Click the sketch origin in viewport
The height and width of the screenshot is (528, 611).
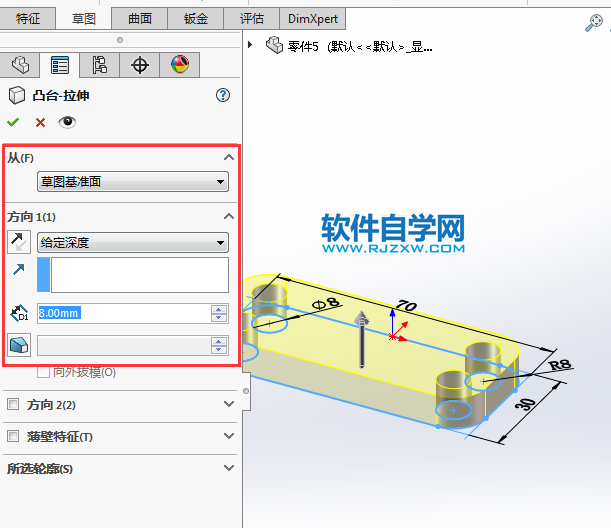click(x=392, y=337)
